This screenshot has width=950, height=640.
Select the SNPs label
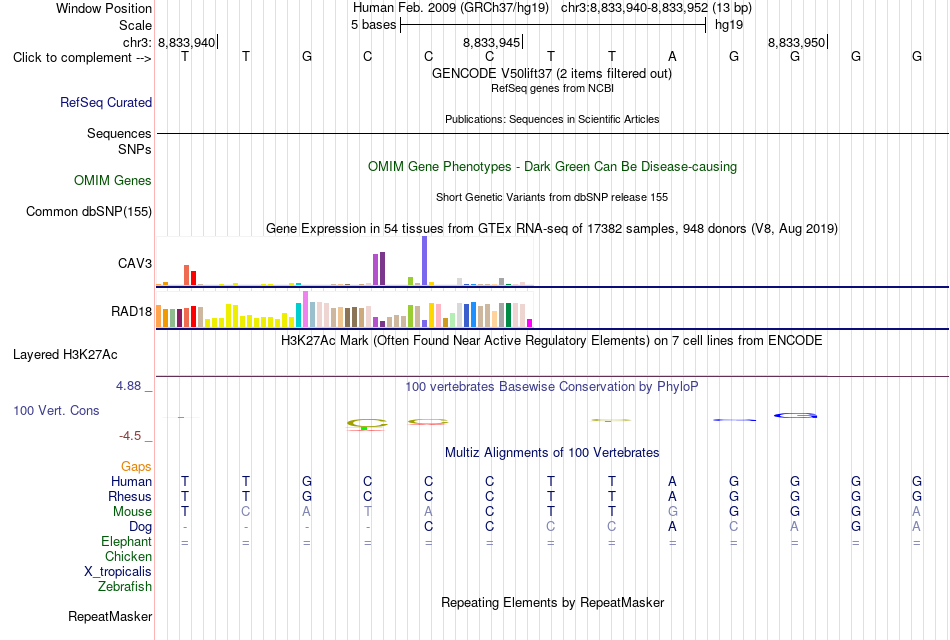135,149
